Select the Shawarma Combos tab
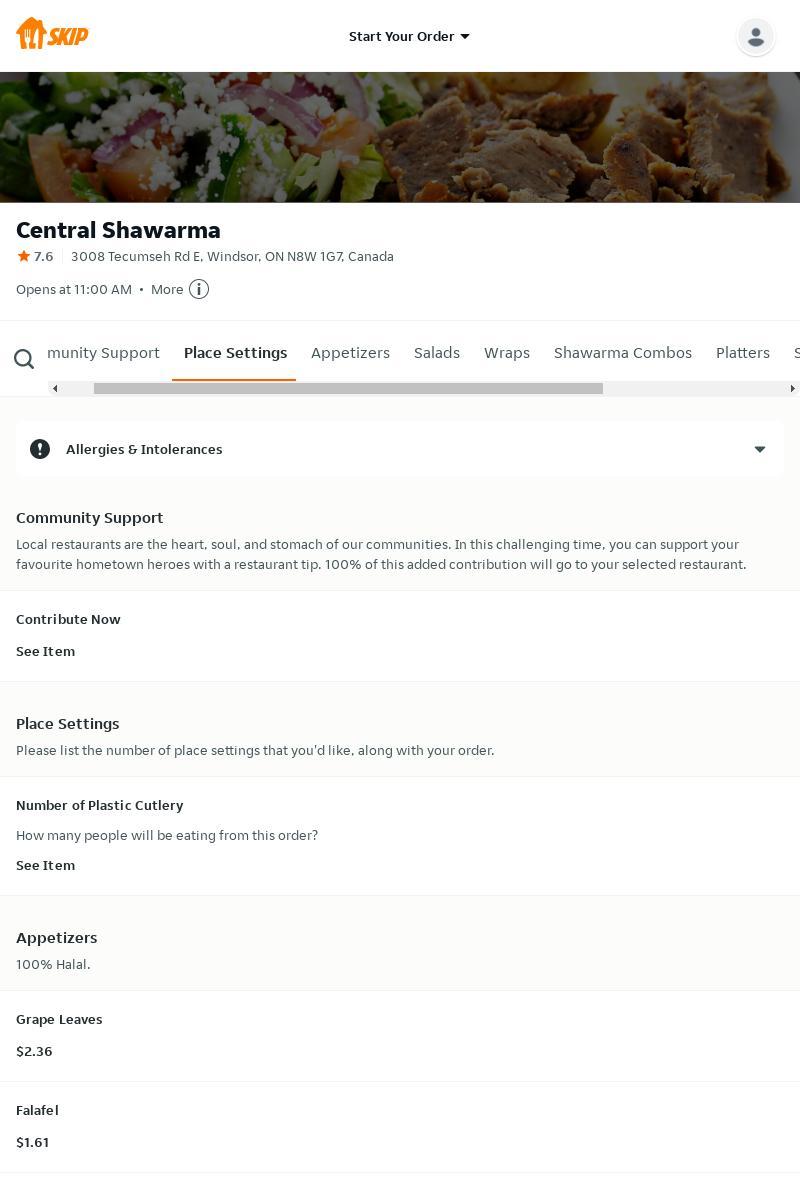The width and height of the screenshot is (800, 1179). tap(622, 353)
